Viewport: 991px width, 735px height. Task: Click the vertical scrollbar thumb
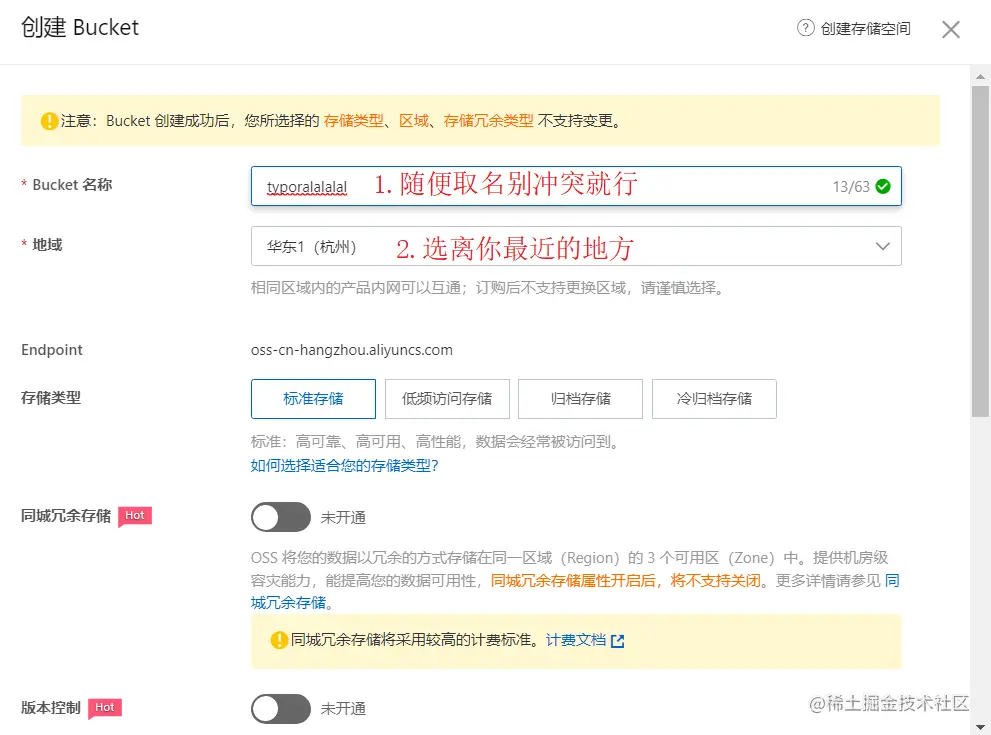point(980,252)
